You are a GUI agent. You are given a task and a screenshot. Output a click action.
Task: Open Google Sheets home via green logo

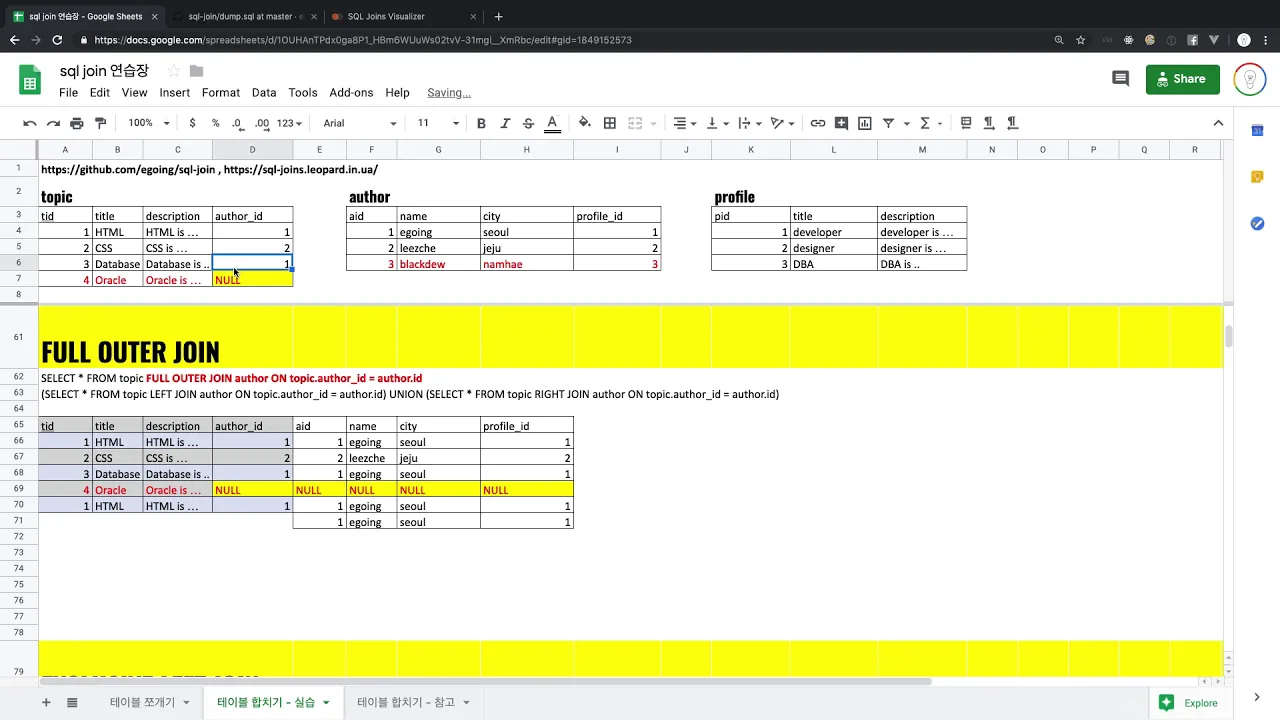(x=30, y=80)
